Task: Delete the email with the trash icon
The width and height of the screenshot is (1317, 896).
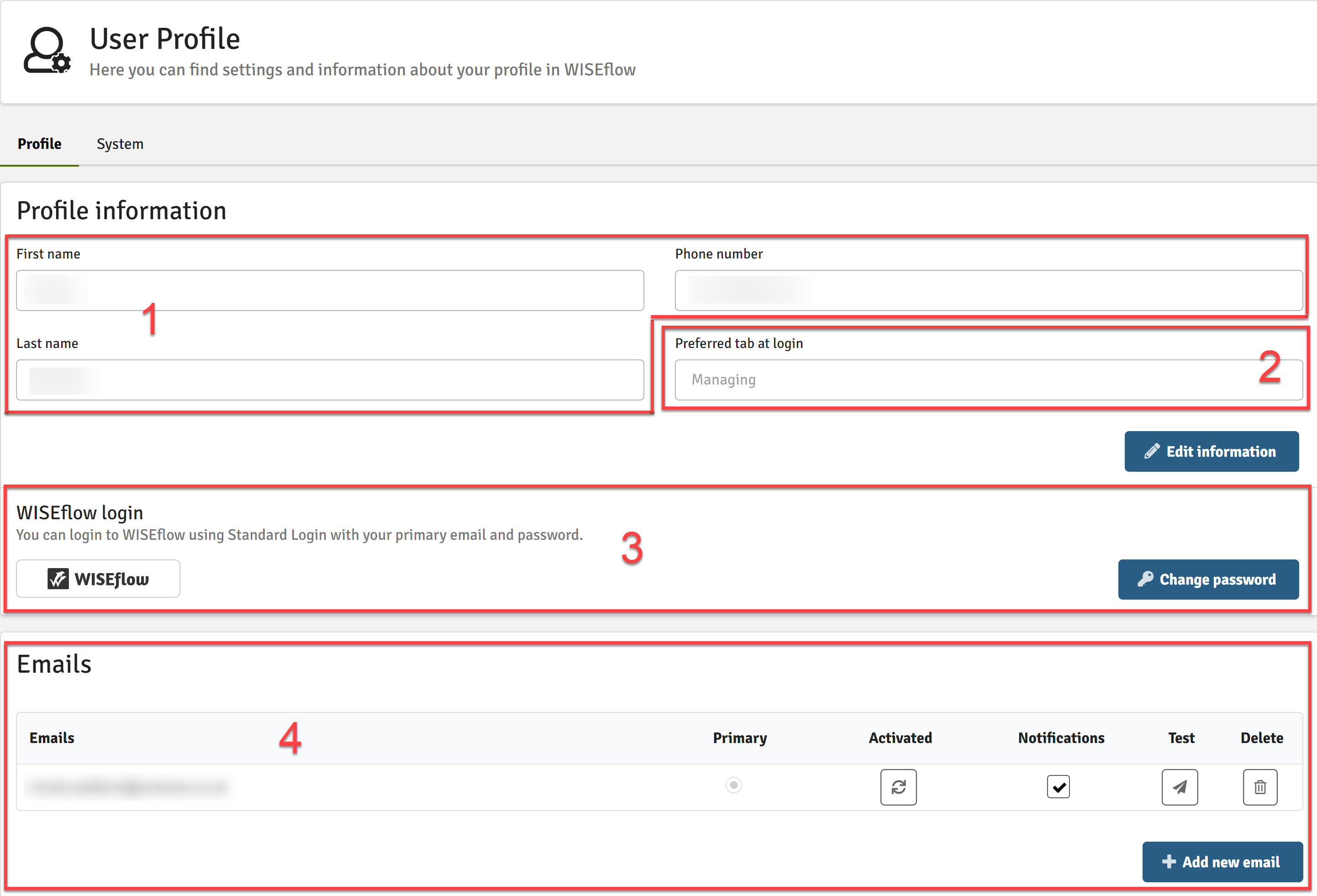Action: tap(1260, 787)
